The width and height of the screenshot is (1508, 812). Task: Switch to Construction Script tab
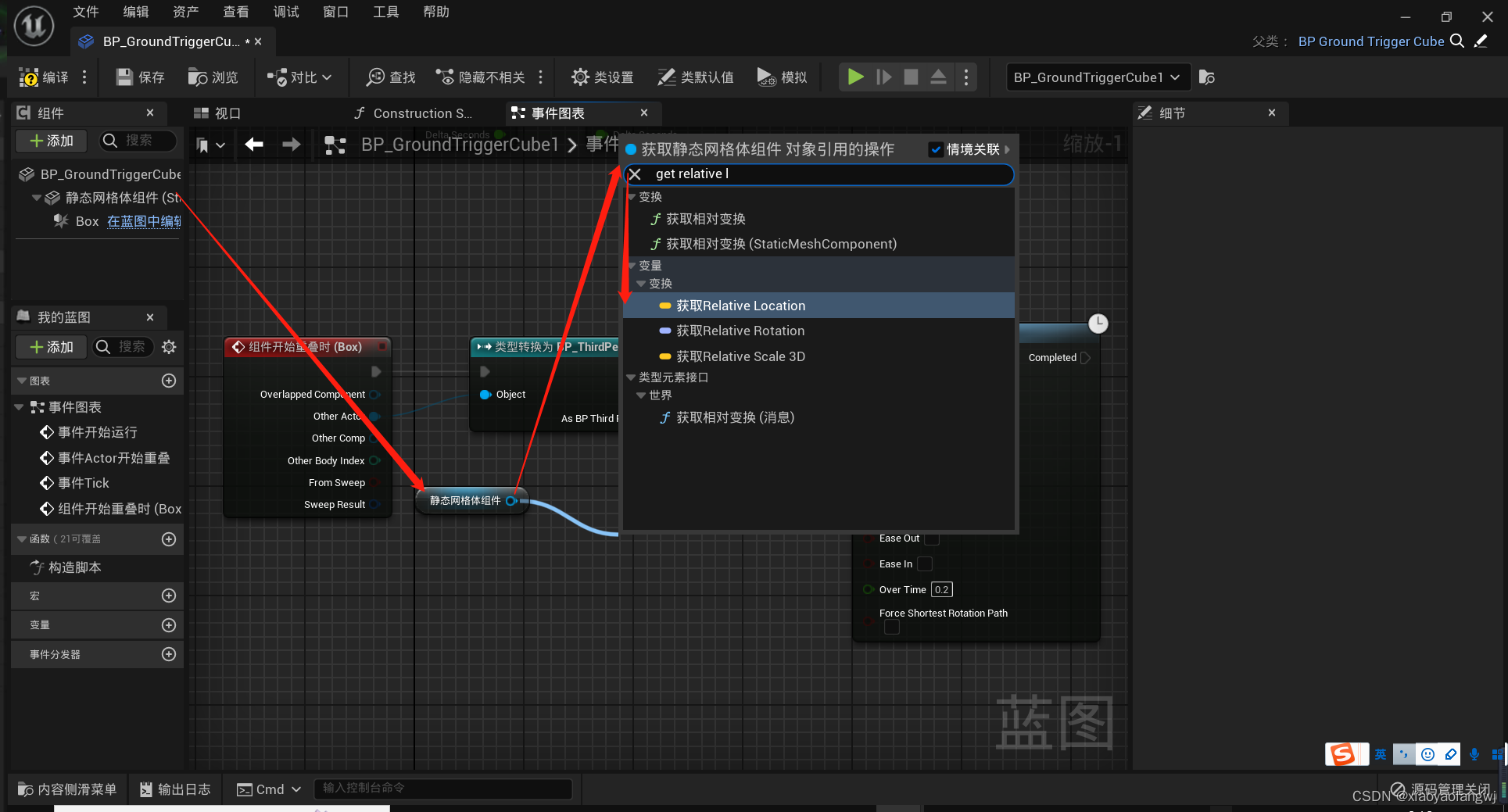tap(413, 113)
